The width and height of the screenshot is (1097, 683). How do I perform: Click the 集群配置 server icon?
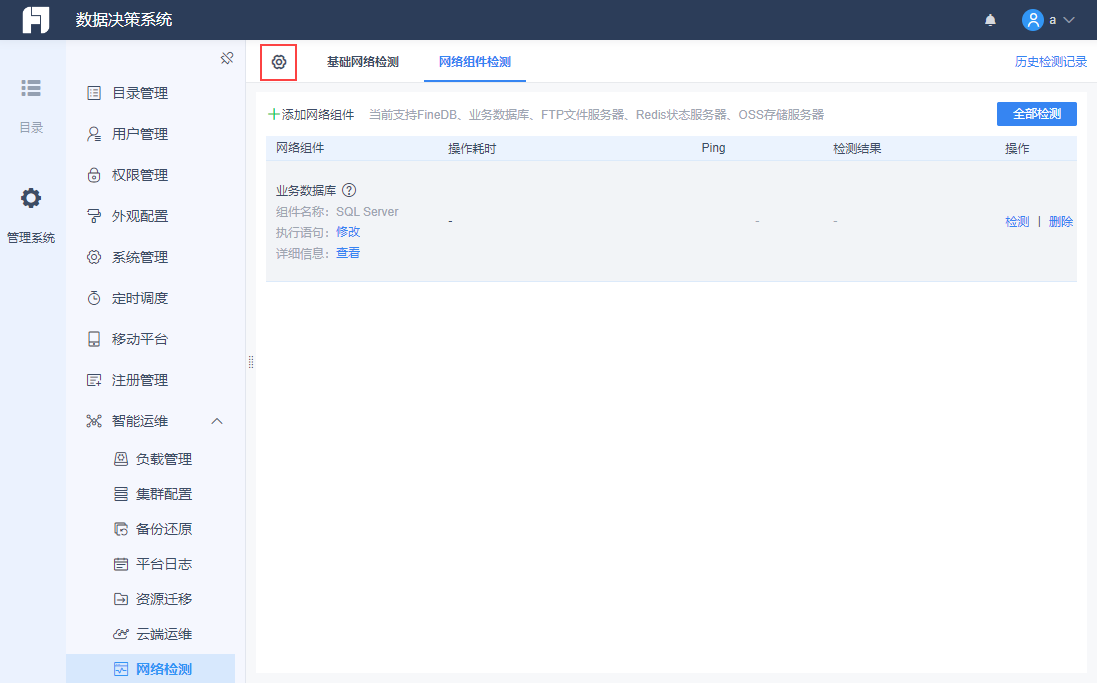[121, 494]
